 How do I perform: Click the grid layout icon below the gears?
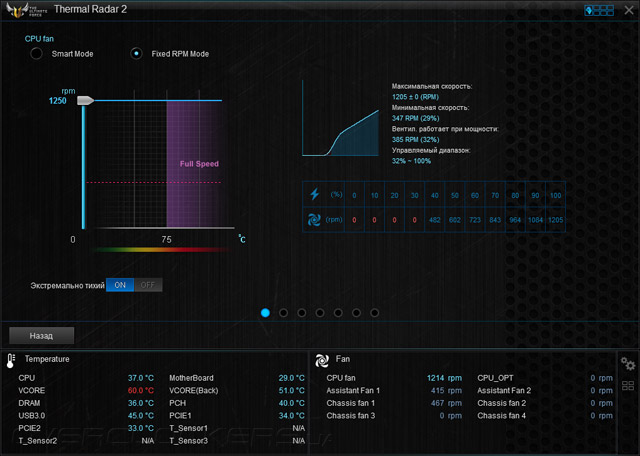628,385
